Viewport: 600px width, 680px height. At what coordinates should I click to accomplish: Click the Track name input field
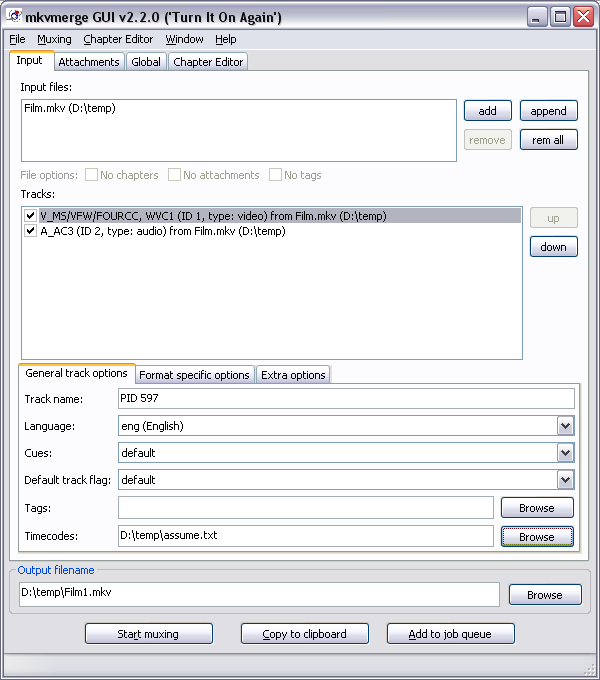click(x=345, y=399)
